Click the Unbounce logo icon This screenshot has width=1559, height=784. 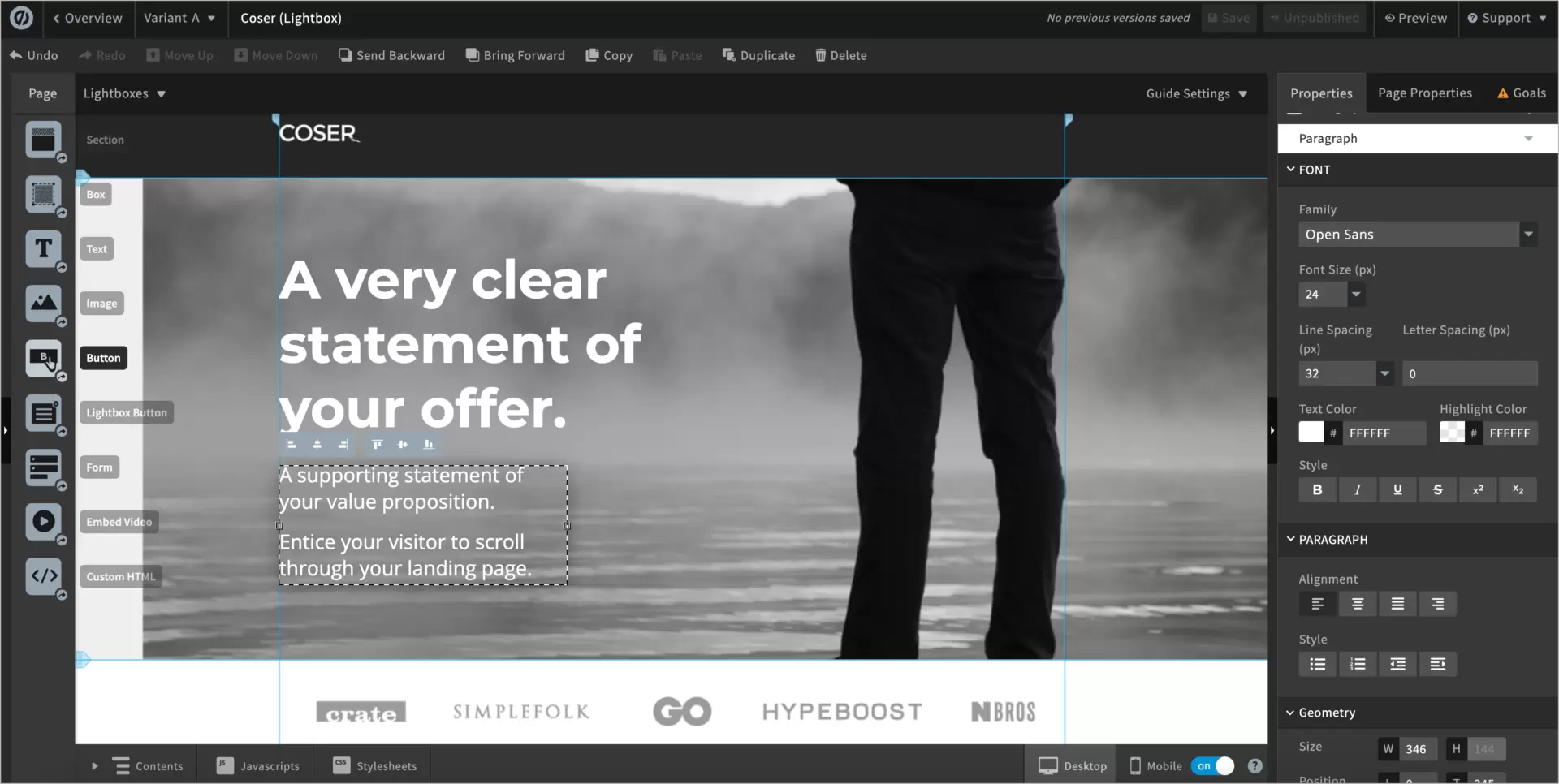point(21,18)
